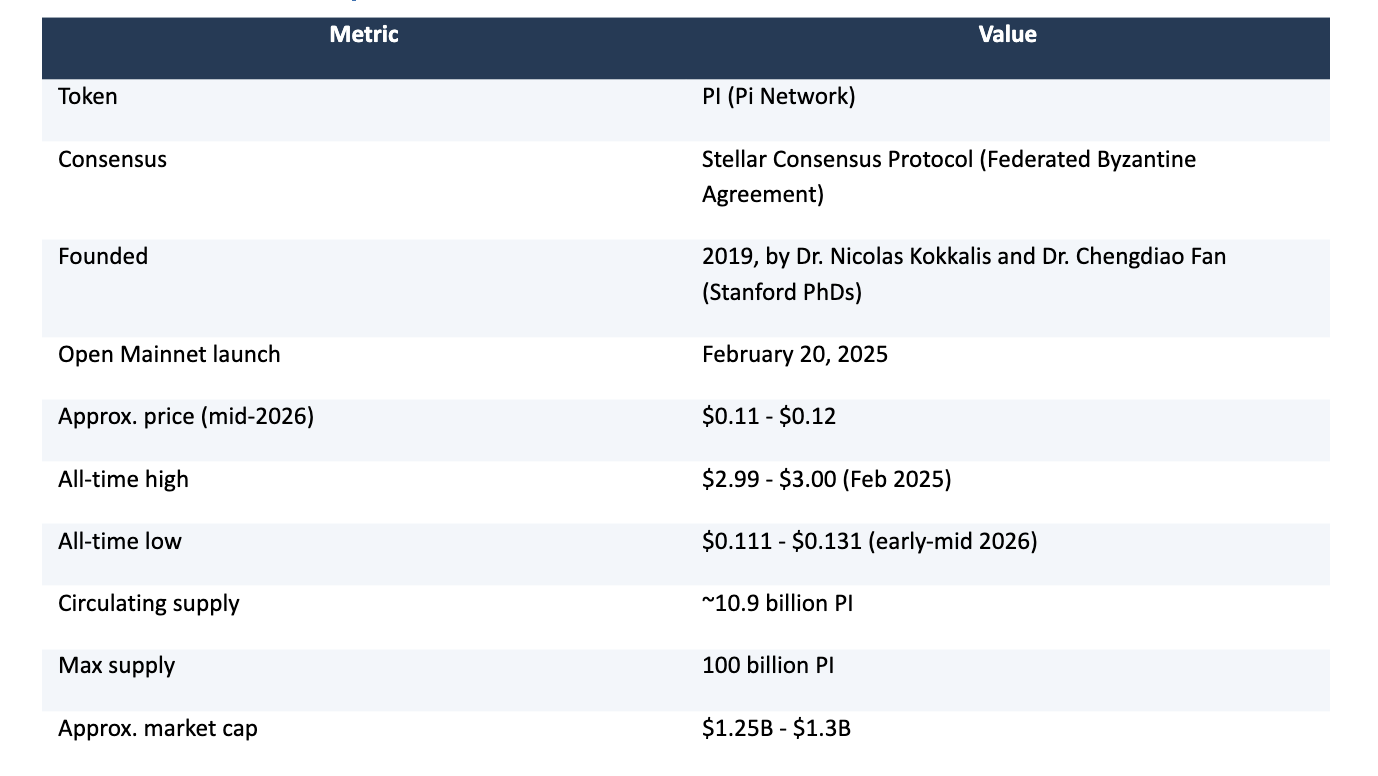Select the Approx. price (mid-2026) label

coord(186,416)
